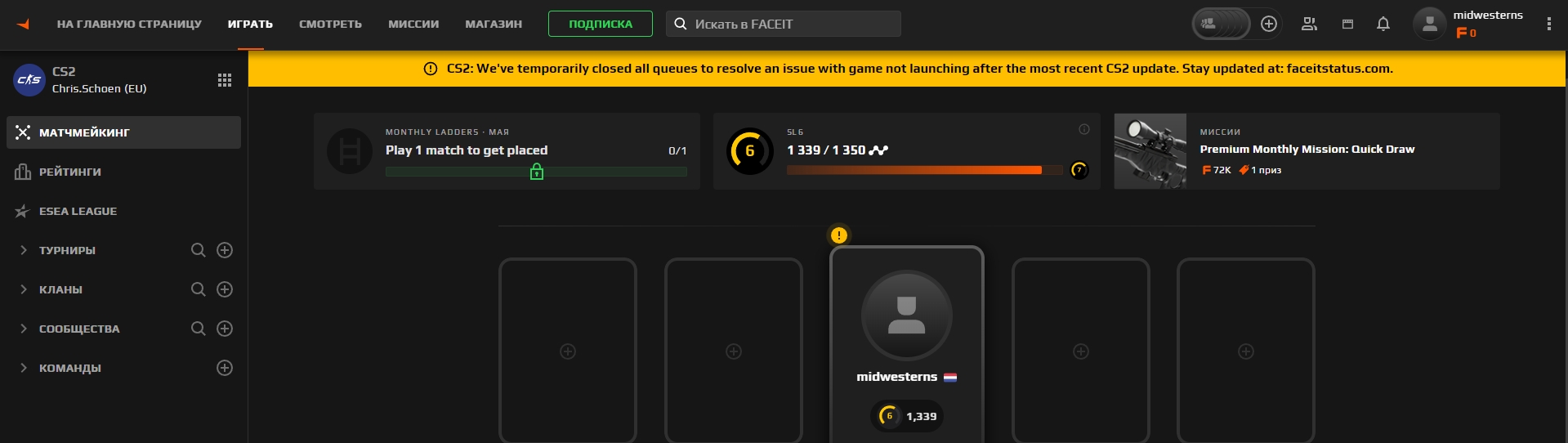Open the ESEA League sidebar link
Image resolution: width=1568 pixels, height=443 pixels.
(x=78, y=211)
